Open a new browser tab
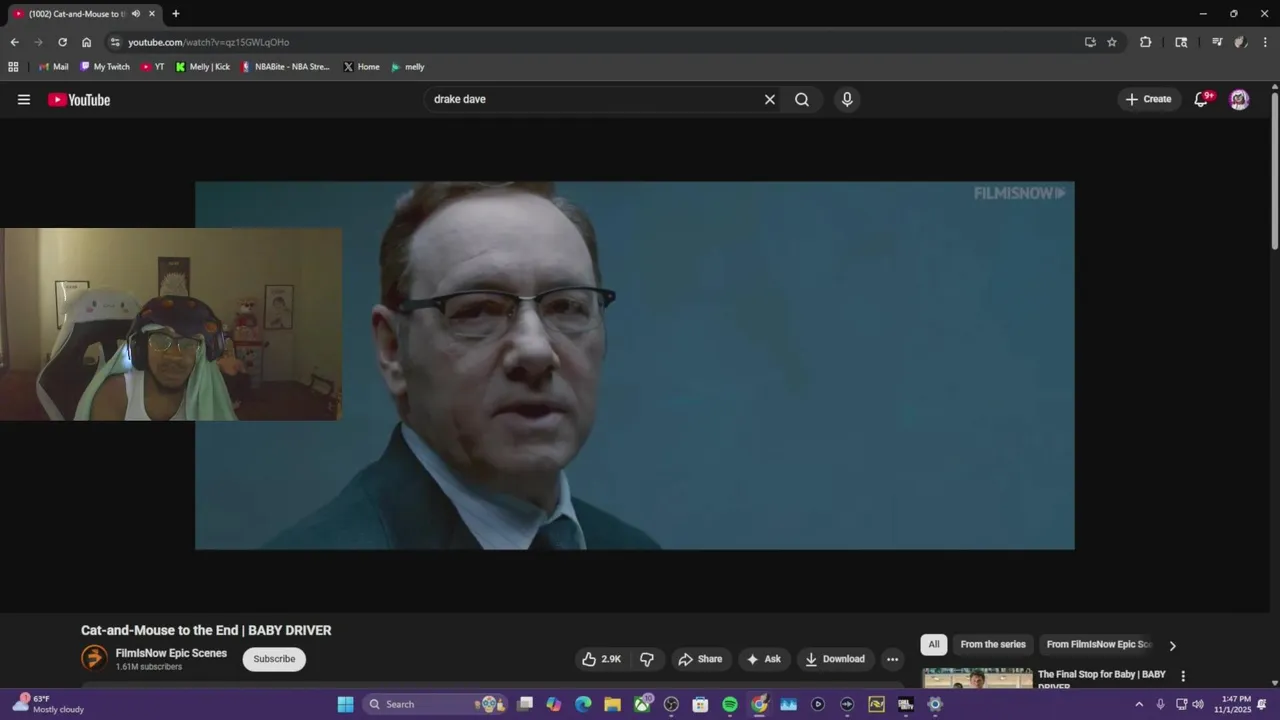Screen dimensions: 1280x720 point(176,14)
